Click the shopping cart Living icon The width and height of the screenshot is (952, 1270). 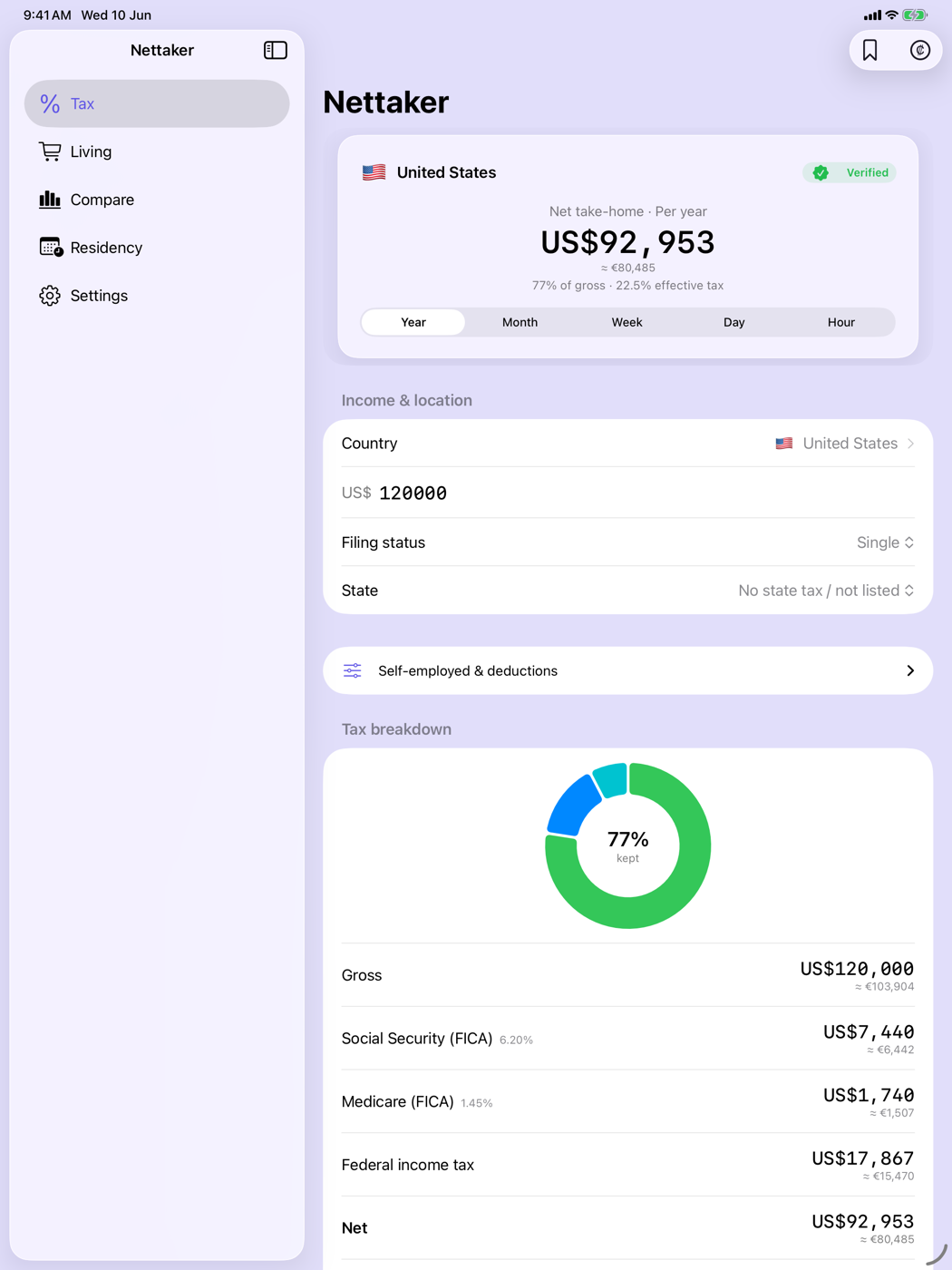tap(50, 151)
